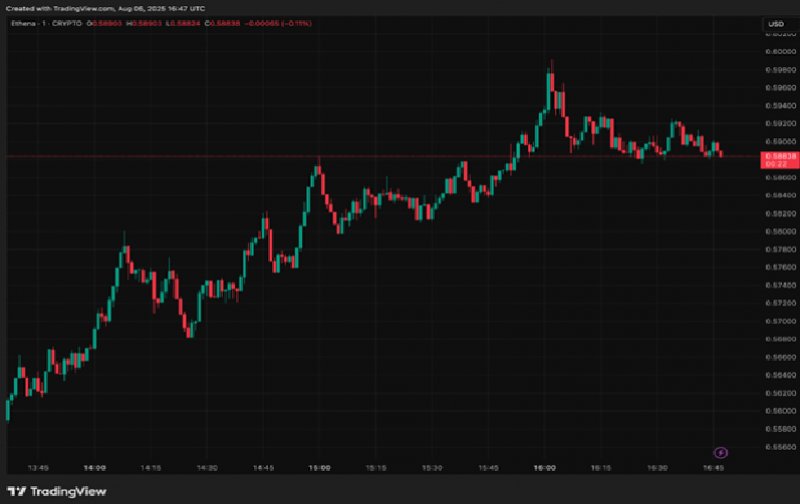The height and width of the screenshot is (504, 800).
Task: Click the 0.60000 price scale label
Action: 781,52
